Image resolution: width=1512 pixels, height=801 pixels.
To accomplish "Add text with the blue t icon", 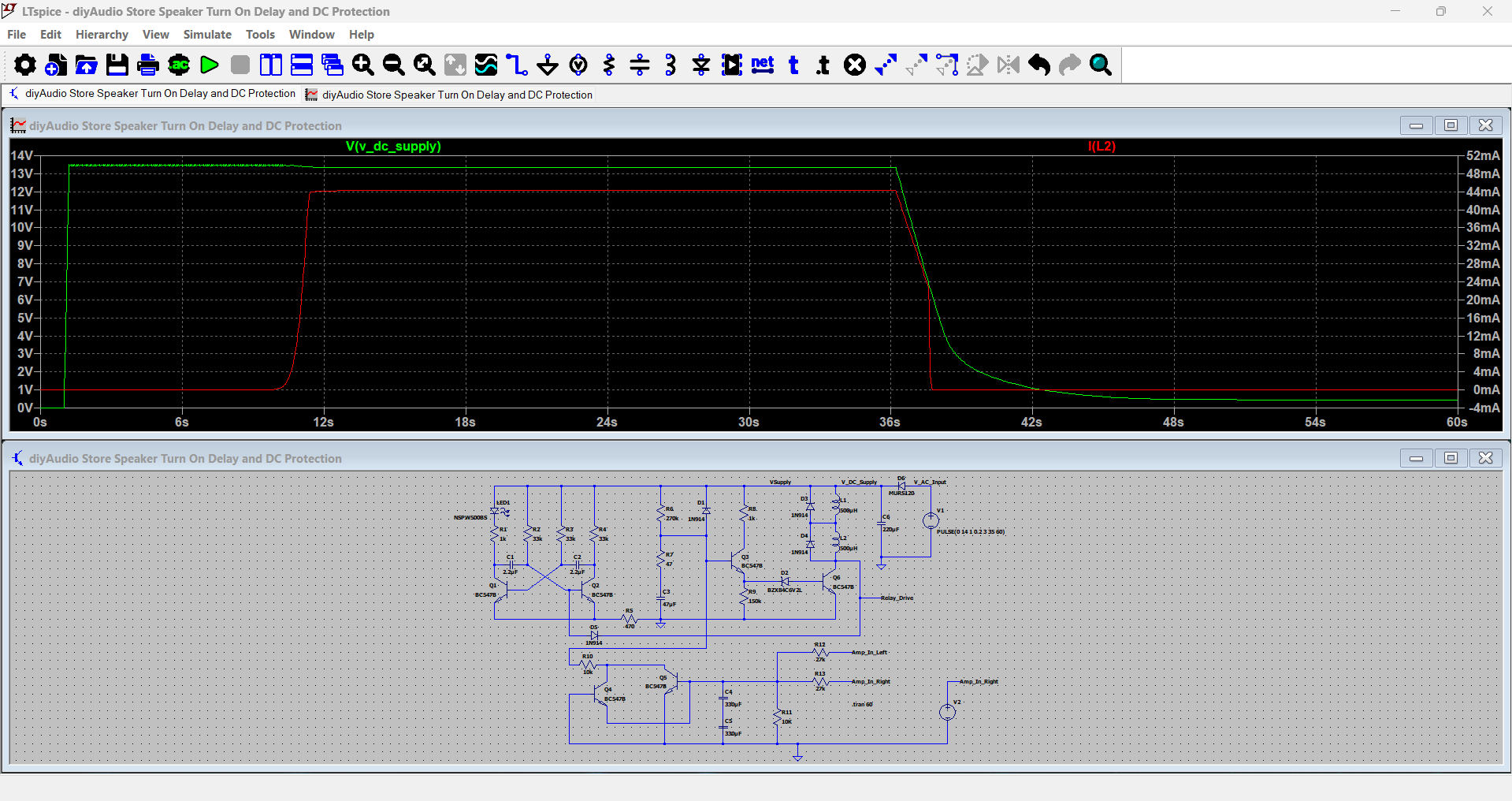I will (x=793, y=65).
